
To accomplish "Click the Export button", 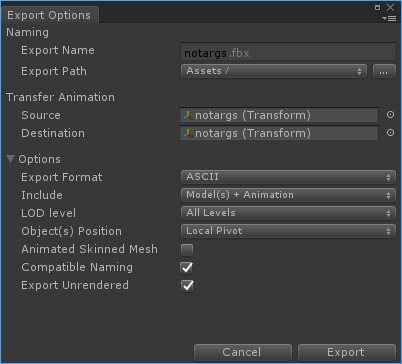I will point(347,352).
